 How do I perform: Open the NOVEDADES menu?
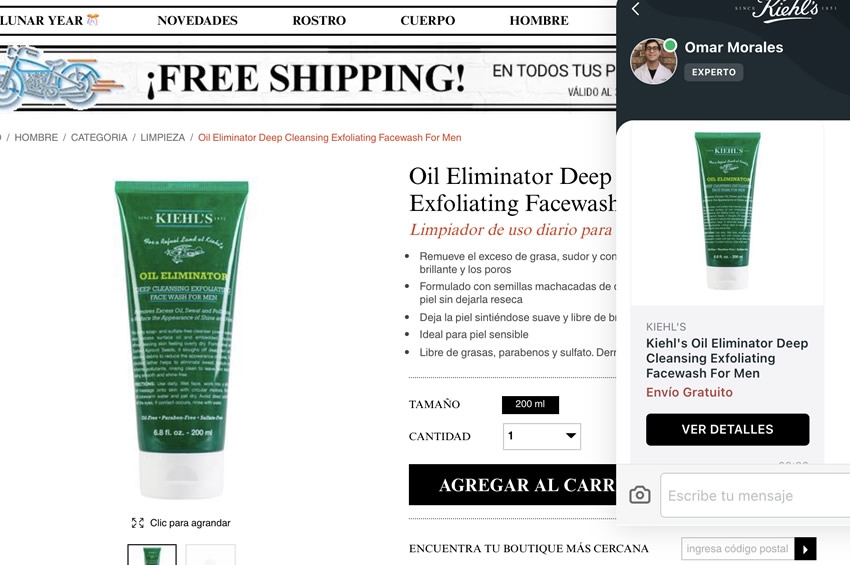(197, 21)
